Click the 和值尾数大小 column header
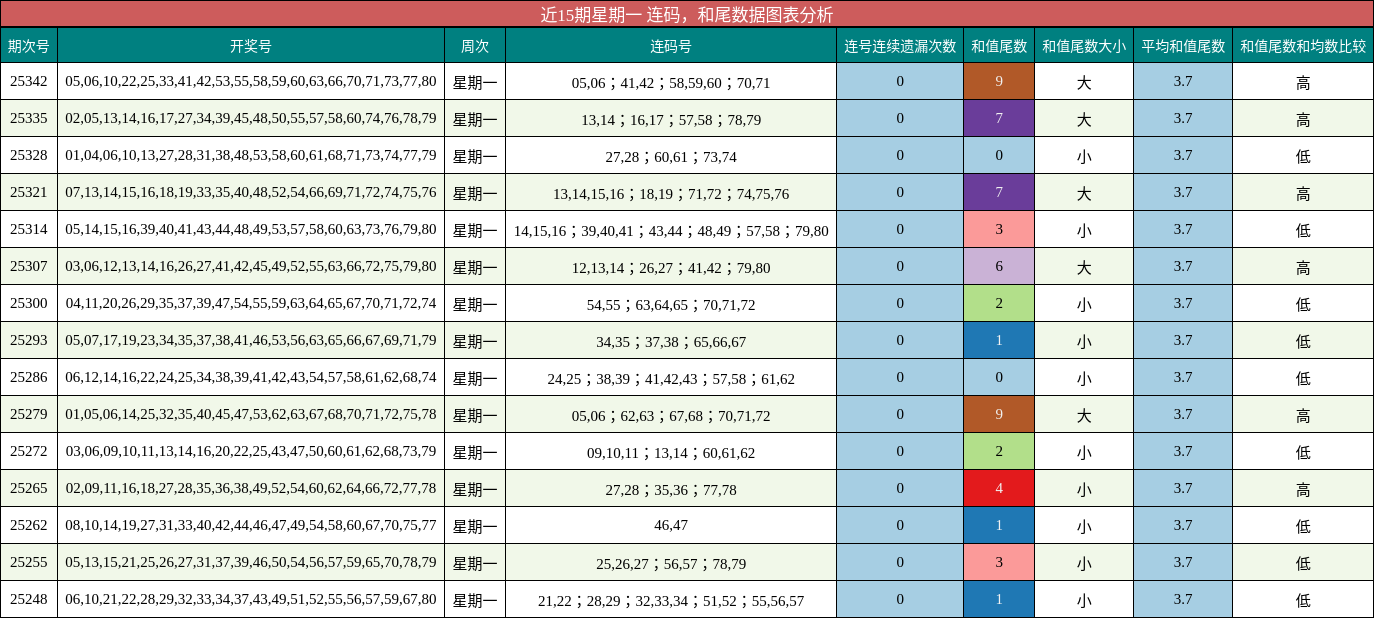This screenshot has width=1374, height=618. point(1084,45)
